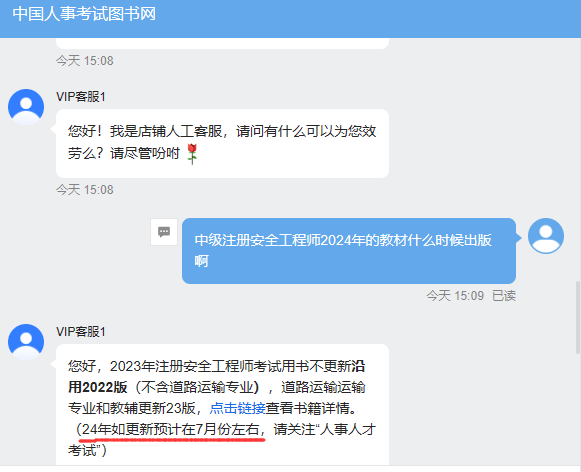Select the 2023年注册安全工程师考试用书 reply bubble

[222, 404]
